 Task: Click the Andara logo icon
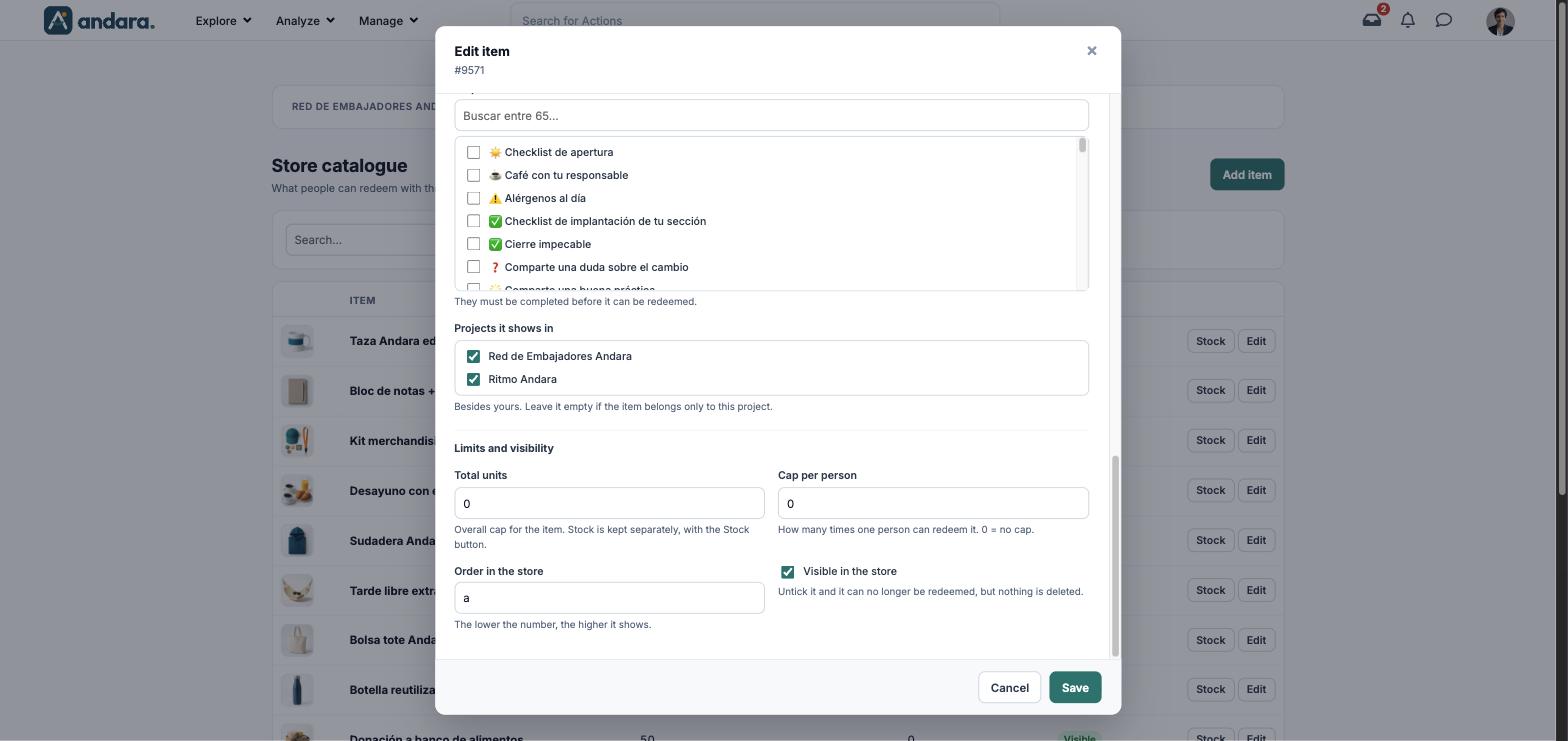point(58,20)
